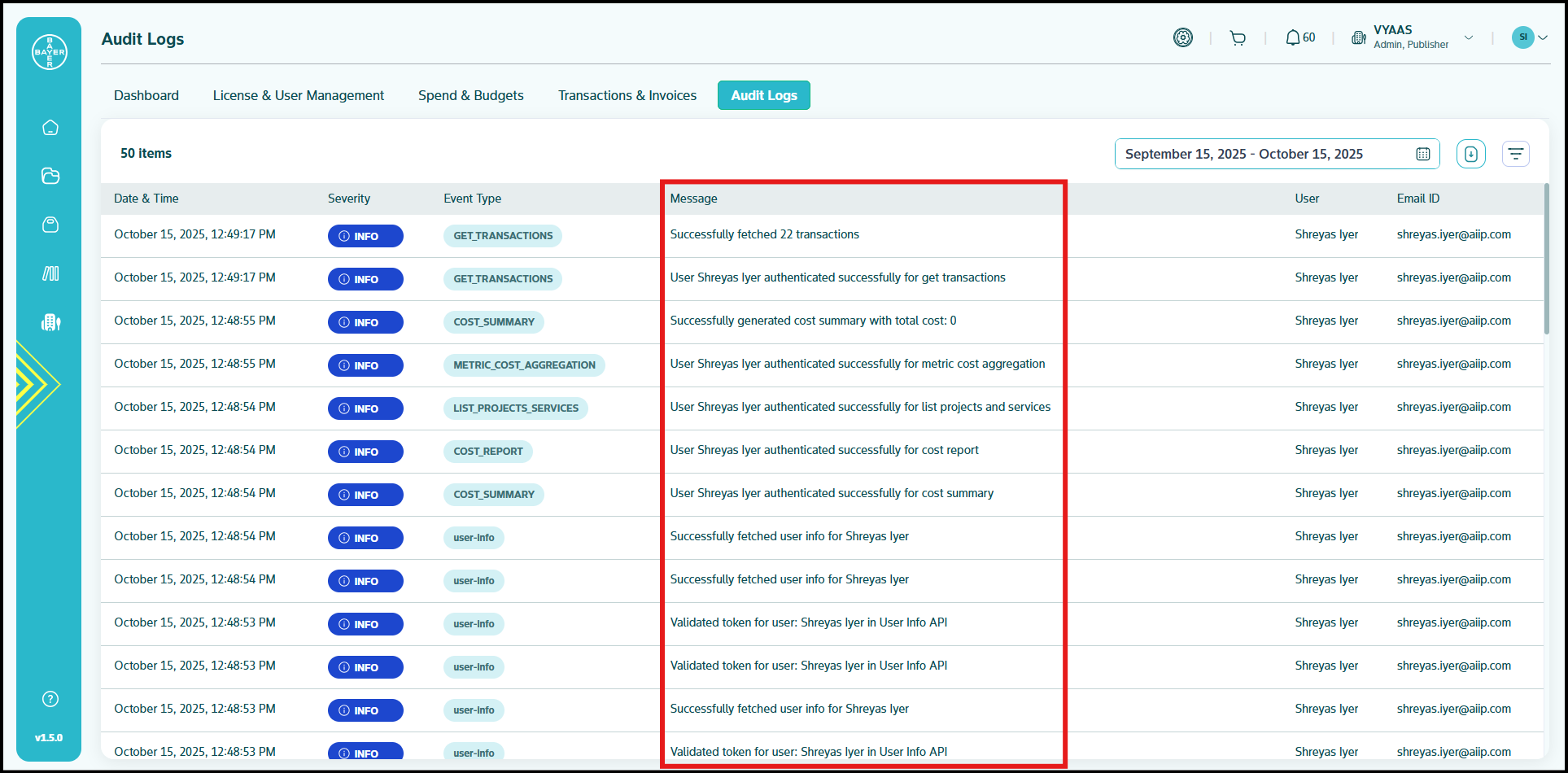This screenshot has height=773, width=1568.
Task: Click the first GET_TRANSACTIONS event tag
Action: tap(503, 236)
